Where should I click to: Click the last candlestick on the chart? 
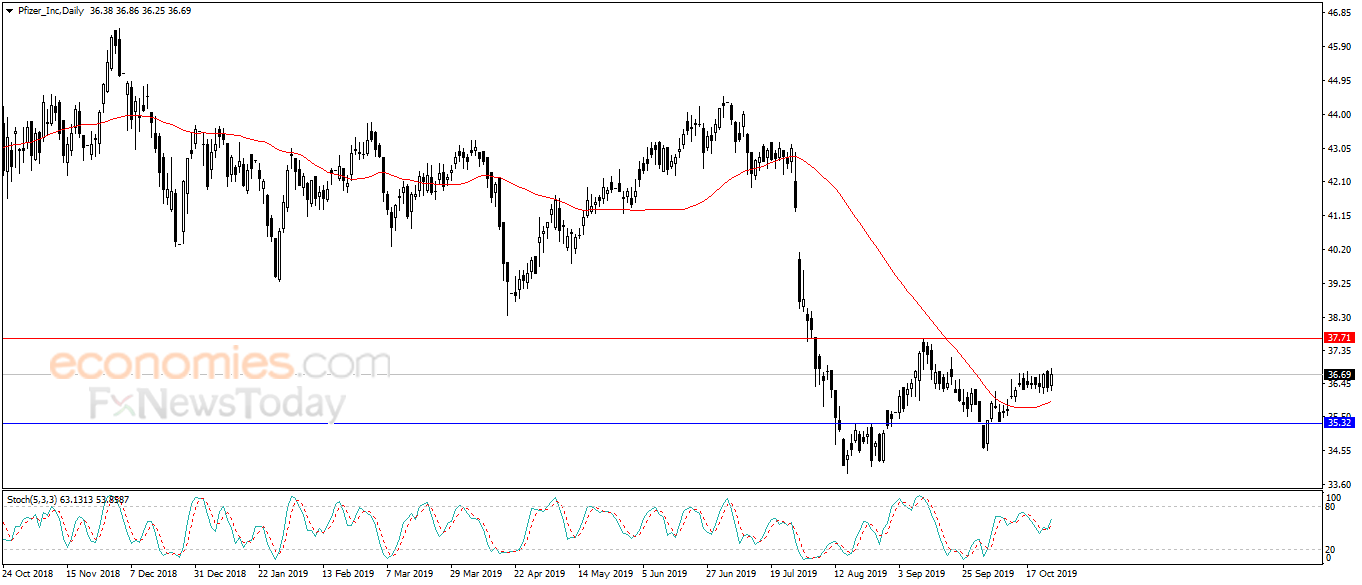tap(1051, 379)
